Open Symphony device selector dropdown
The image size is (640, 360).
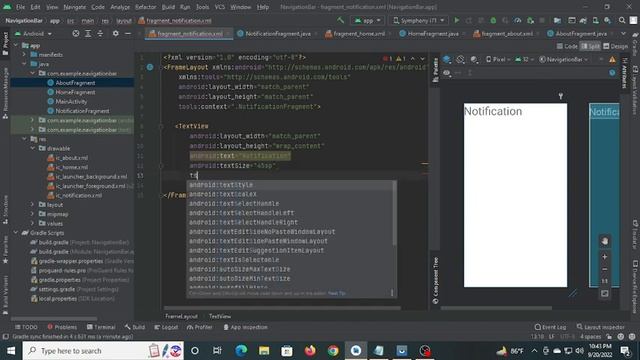click(418, 20)
